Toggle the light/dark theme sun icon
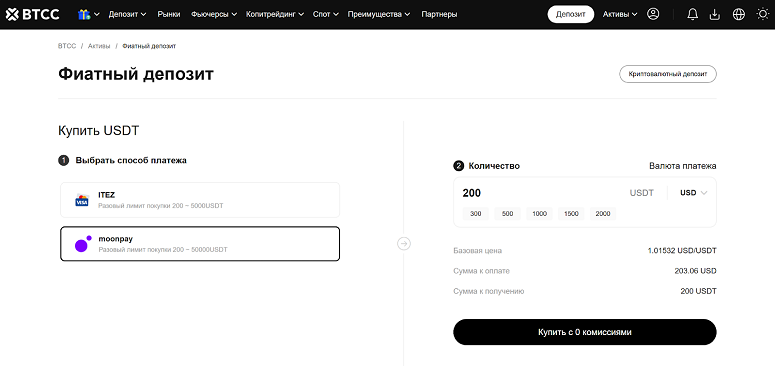775x366 pixels. tap(763, 14)
